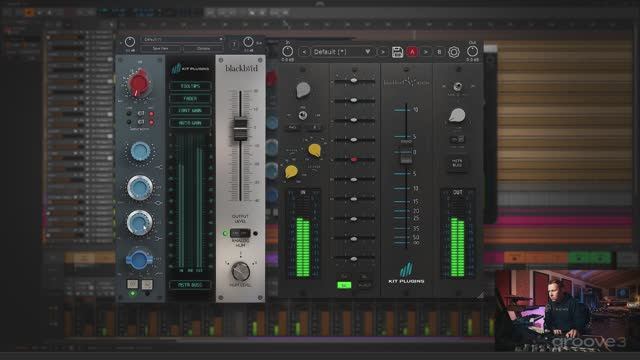The height and width of the screenshot is (360, 640).
Task: Select the FADER mode button
Action: 190,98
